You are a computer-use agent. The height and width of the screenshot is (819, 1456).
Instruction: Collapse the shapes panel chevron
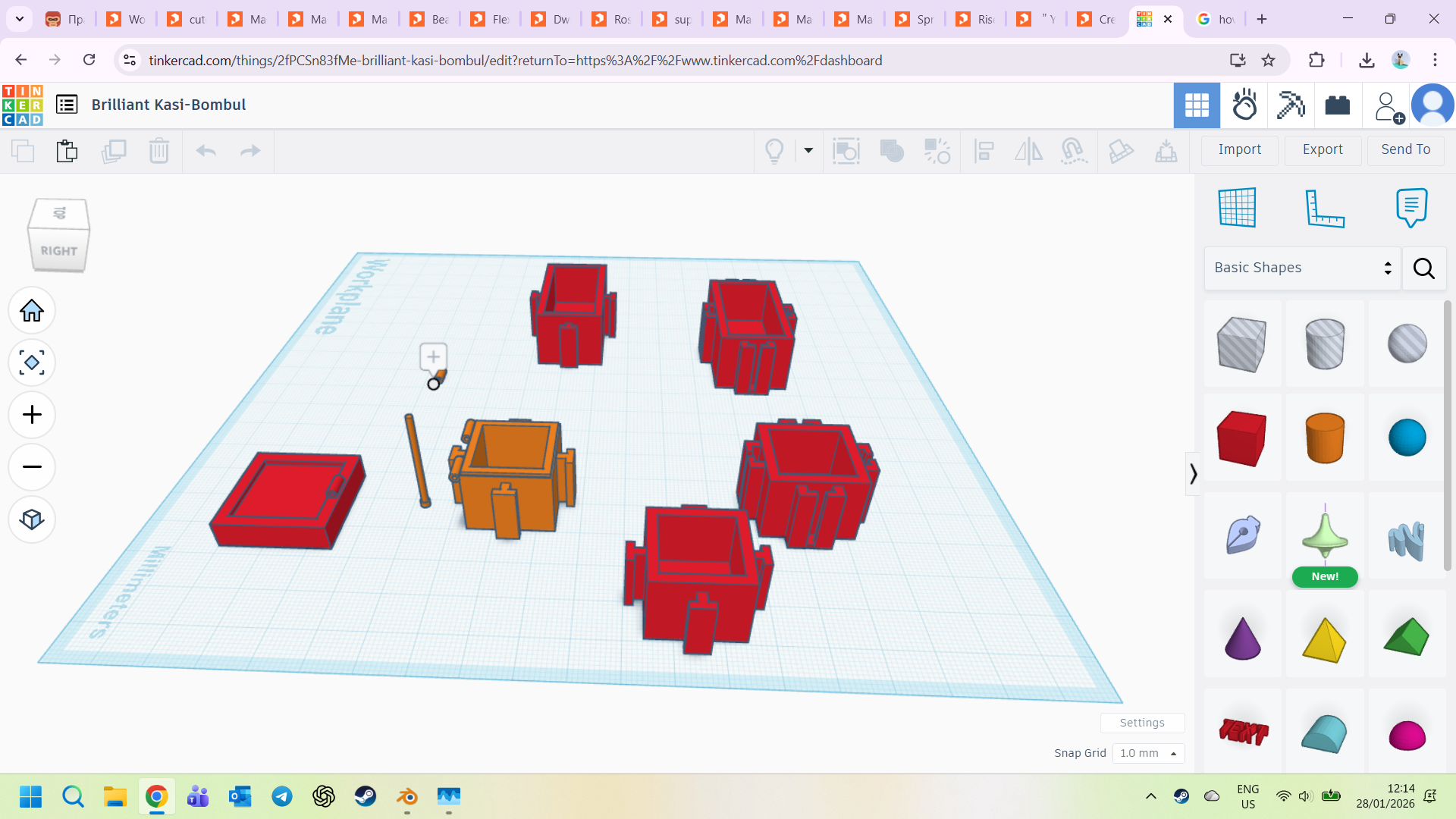click(x=1193, y=474)
